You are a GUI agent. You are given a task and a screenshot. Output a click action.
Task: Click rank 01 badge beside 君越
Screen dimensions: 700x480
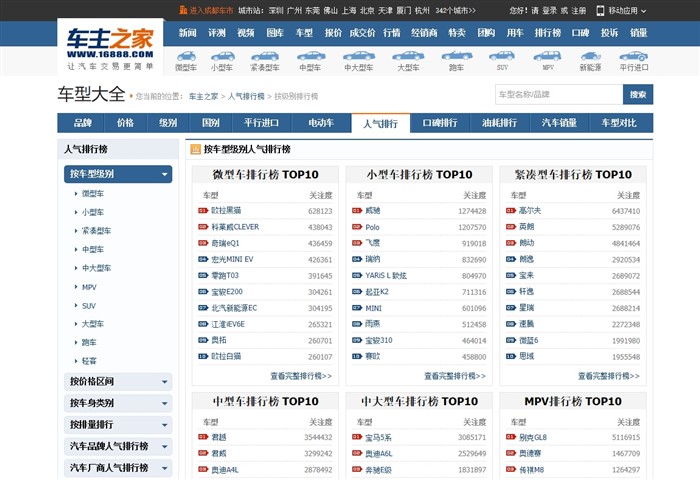pyautogui.click(x=203, y=437)
